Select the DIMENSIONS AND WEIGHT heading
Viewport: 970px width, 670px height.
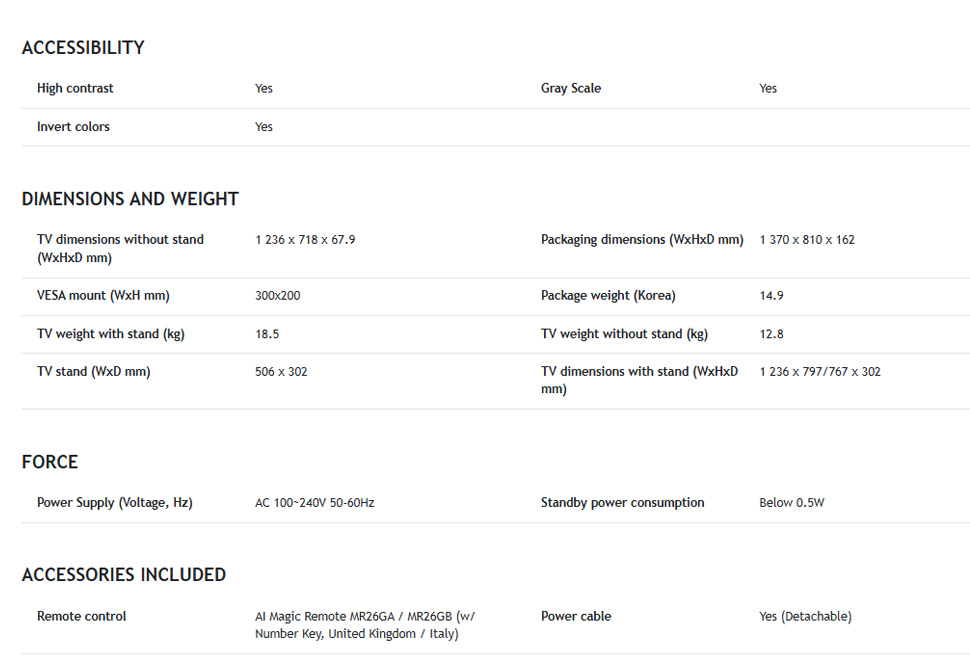tap(130, 199)
